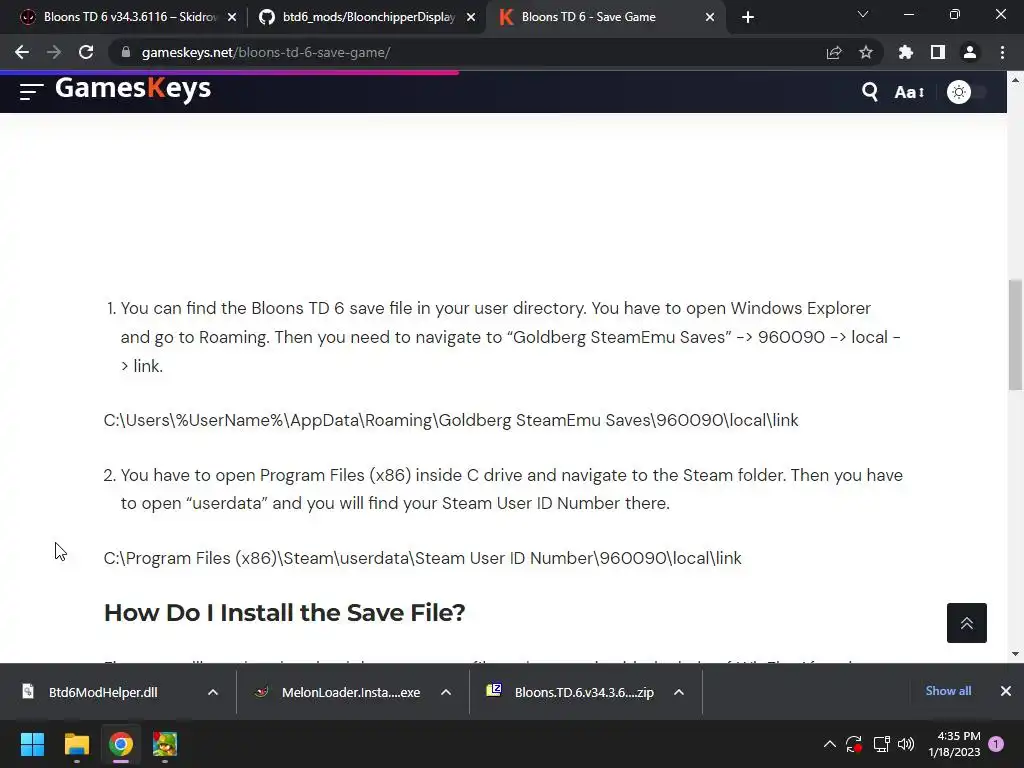Screen dimensions: 1024x768
Task: Open File Explorer from the taskbar
Action: click(x=76, y=744)
